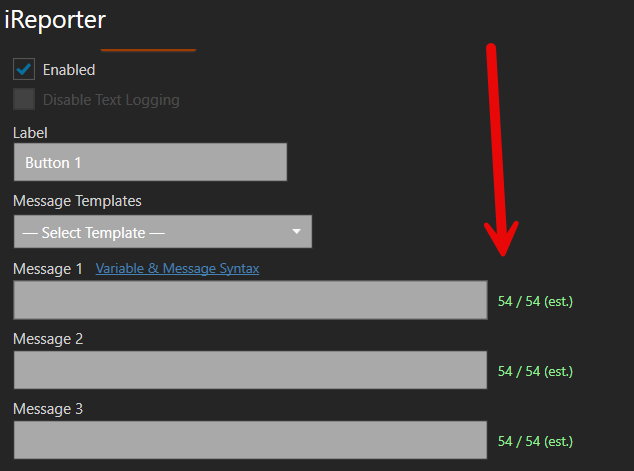The height and width of the screenshot is (471, 634).
Task: Open the Variable & Message Syntax link
Action: pyautogui.click(x=177, y=268)
